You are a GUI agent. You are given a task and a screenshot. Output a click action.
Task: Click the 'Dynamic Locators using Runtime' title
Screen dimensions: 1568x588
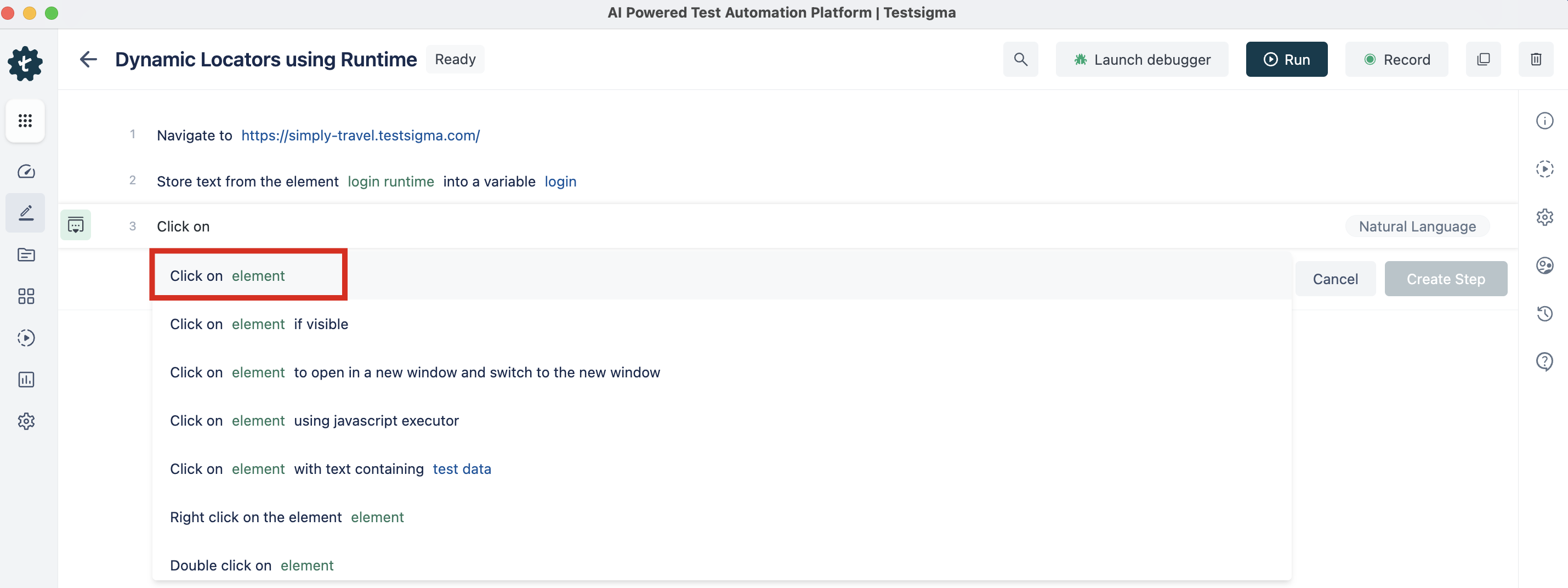tap(265, 59)
